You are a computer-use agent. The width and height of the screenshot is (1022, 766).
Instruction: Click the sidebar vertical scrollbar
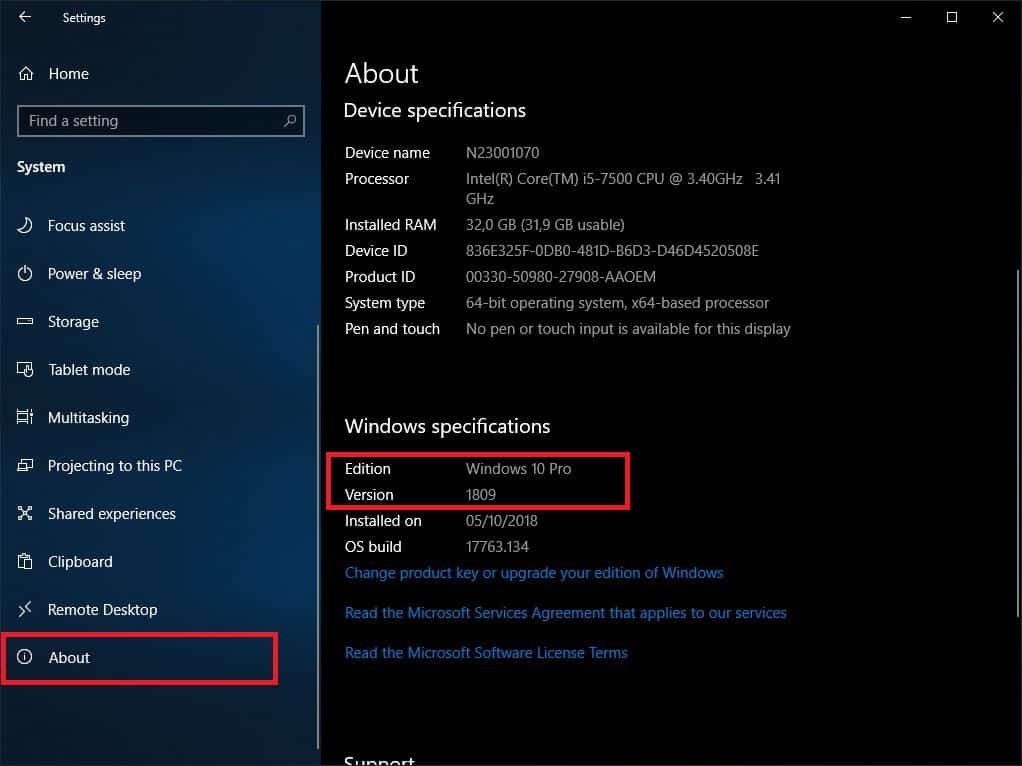click(x=318, y=537)
